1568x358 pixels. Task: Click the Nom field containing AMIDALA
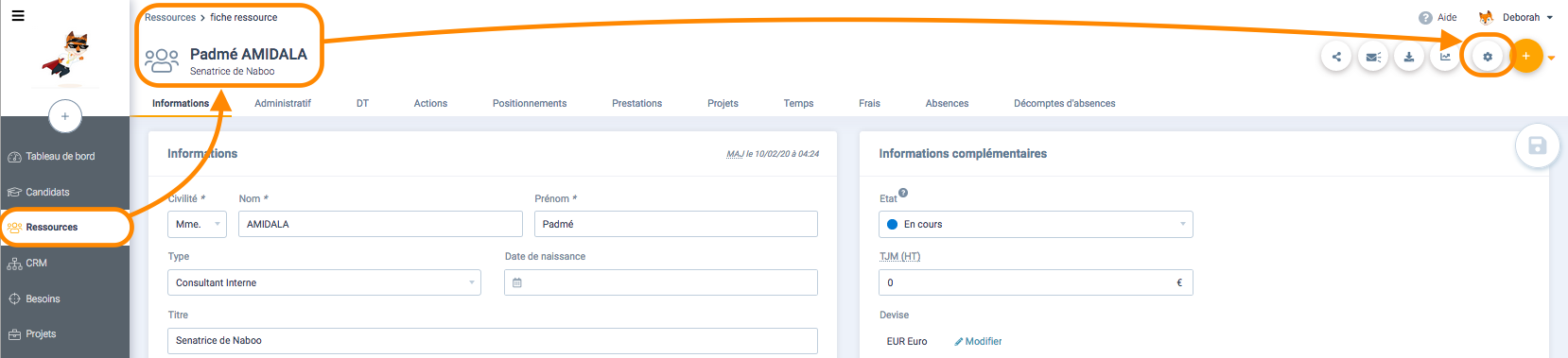(x=380, y=224)
